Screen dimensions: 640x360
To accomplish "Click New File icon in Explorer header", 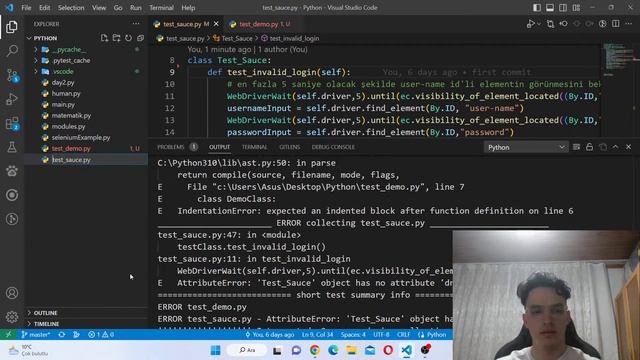I will pos(104,38).
